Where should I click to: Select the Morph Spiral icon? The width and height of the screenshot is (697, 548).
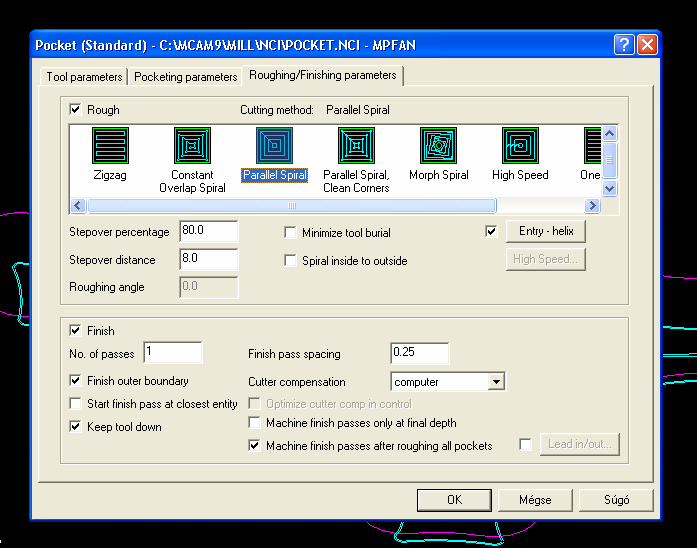[x=438, y=145]
